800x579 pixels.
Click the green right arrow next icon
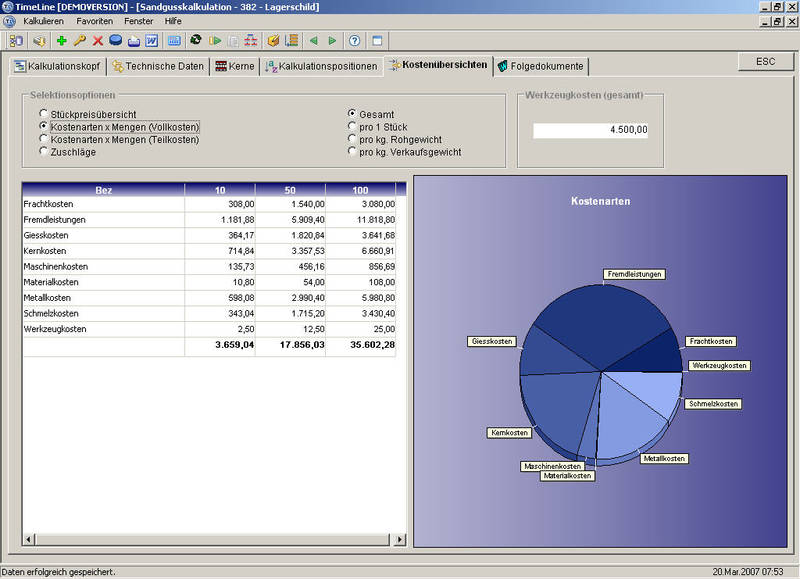pos(332,41)
